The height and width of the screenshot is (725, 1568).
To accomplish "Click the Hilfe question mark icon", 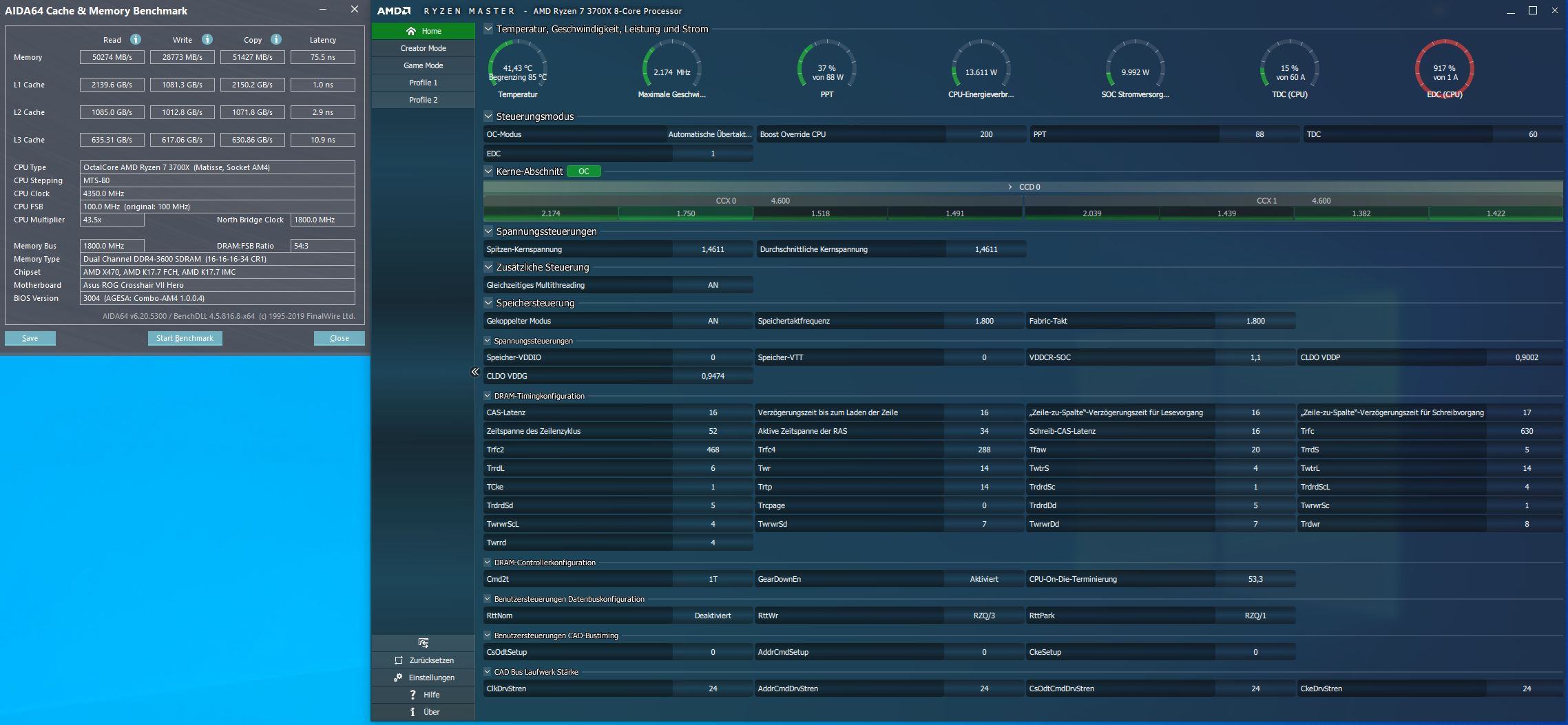I will (x=412, y=695).
